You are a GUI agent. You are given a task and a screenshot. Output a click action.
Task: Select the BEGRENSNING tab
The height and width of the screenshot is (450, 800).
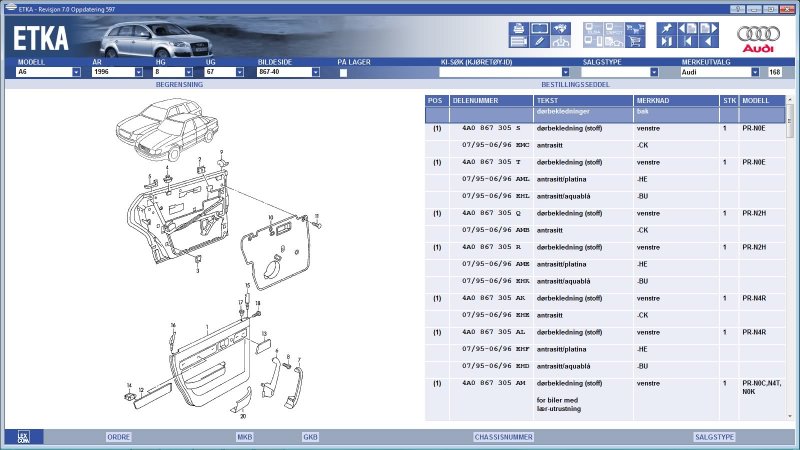[179, 85]
